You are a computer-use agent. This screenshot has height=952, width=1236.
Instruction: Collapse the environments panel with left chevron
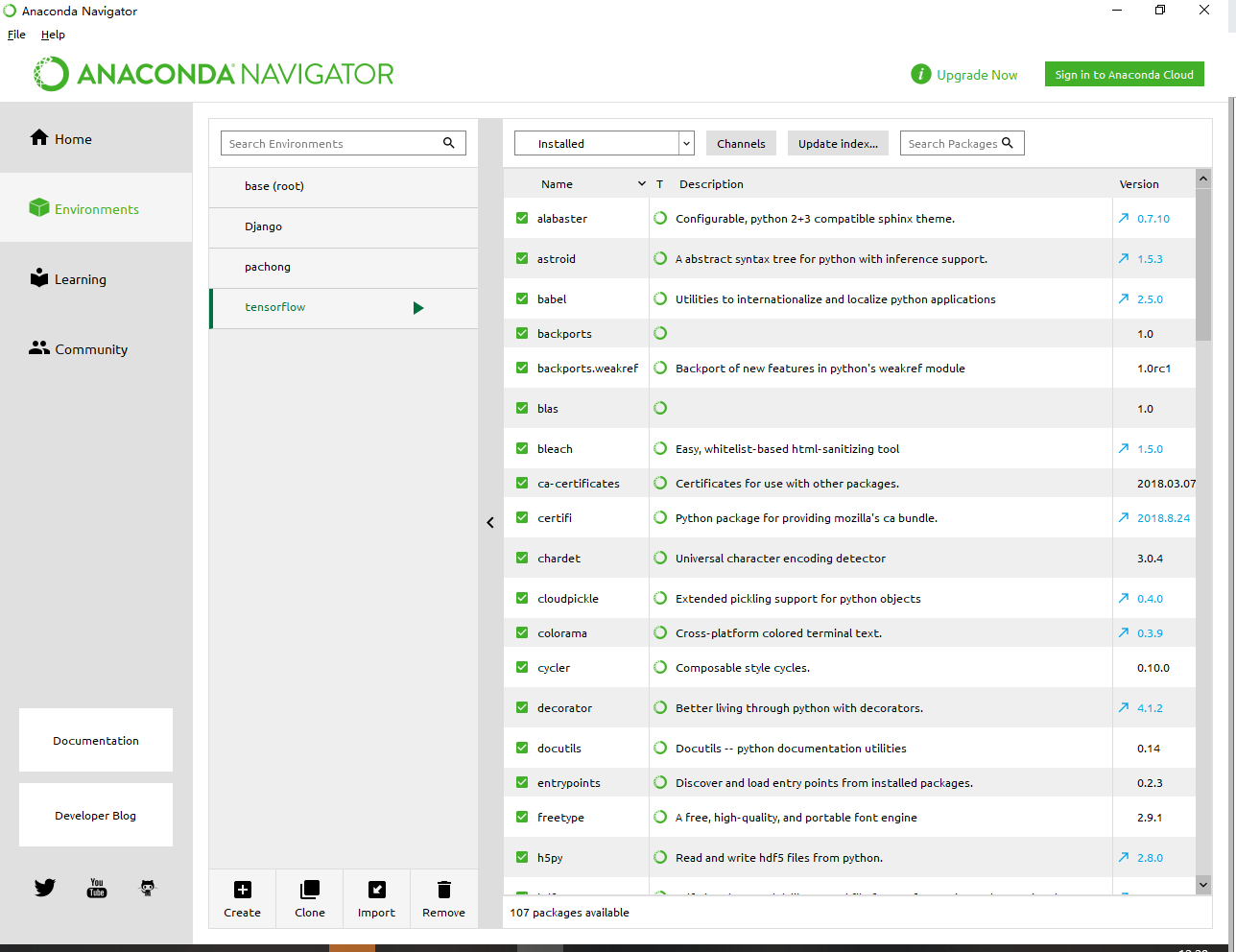coord(490,522)
